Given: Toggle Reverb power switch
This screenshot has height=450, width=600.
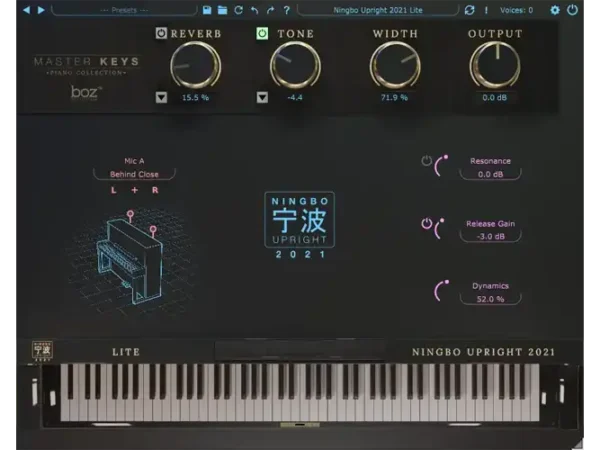Looking at the screenshot, I should click(161, 33).
